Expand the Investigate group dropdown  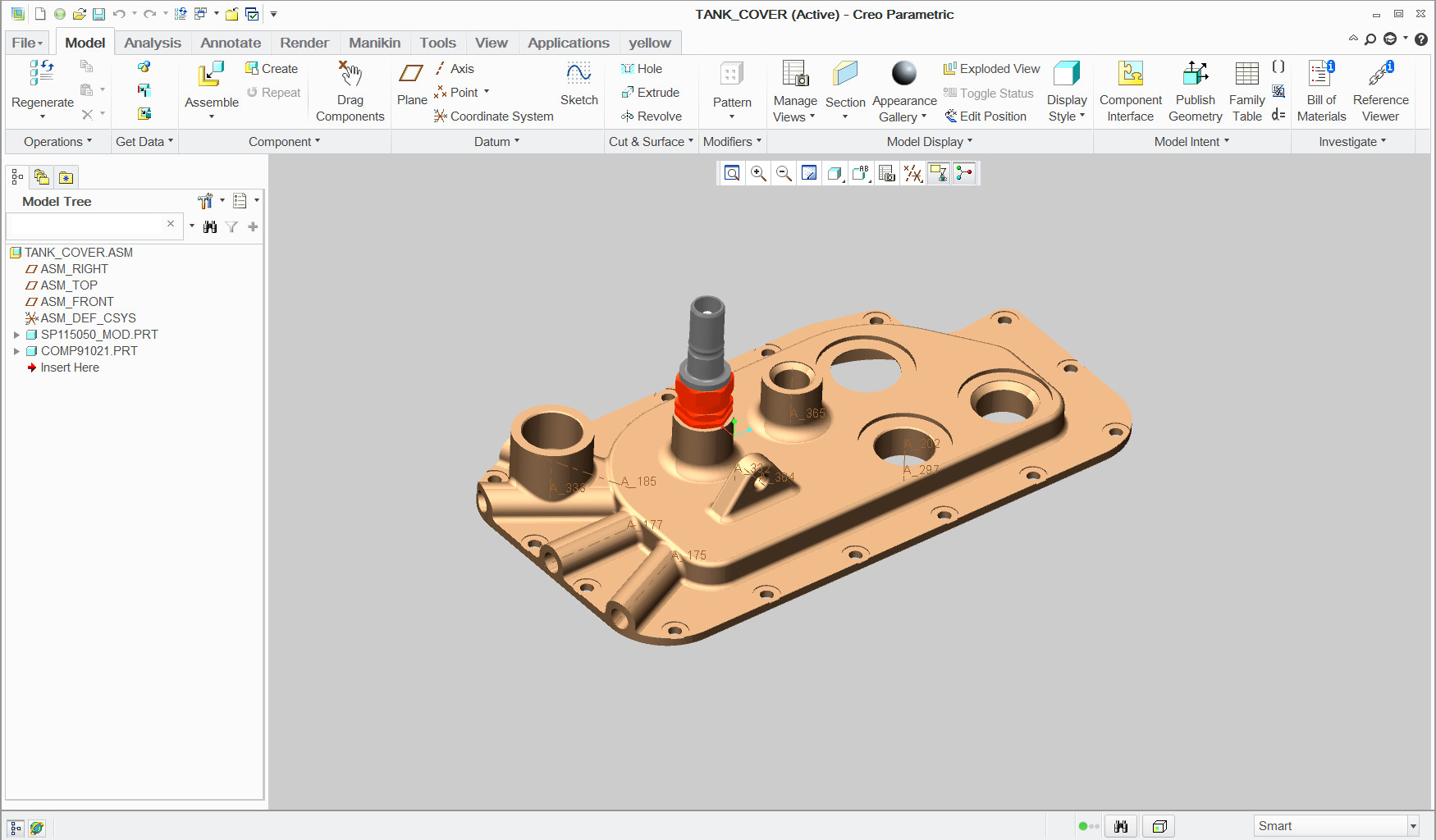click(x=1352, y=141)
